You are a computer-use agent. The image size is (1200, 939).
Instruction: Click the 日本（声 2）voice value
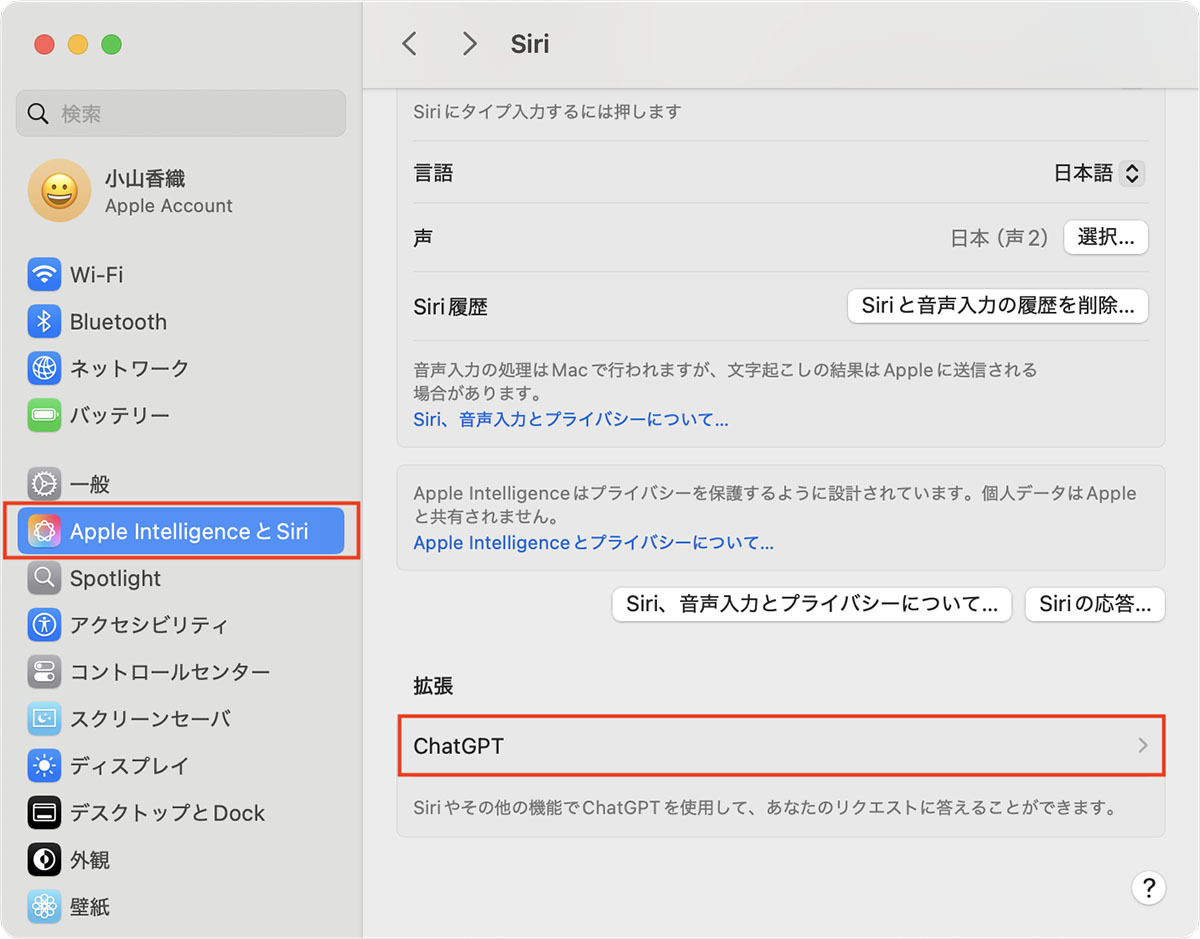(x=999, y=238)
